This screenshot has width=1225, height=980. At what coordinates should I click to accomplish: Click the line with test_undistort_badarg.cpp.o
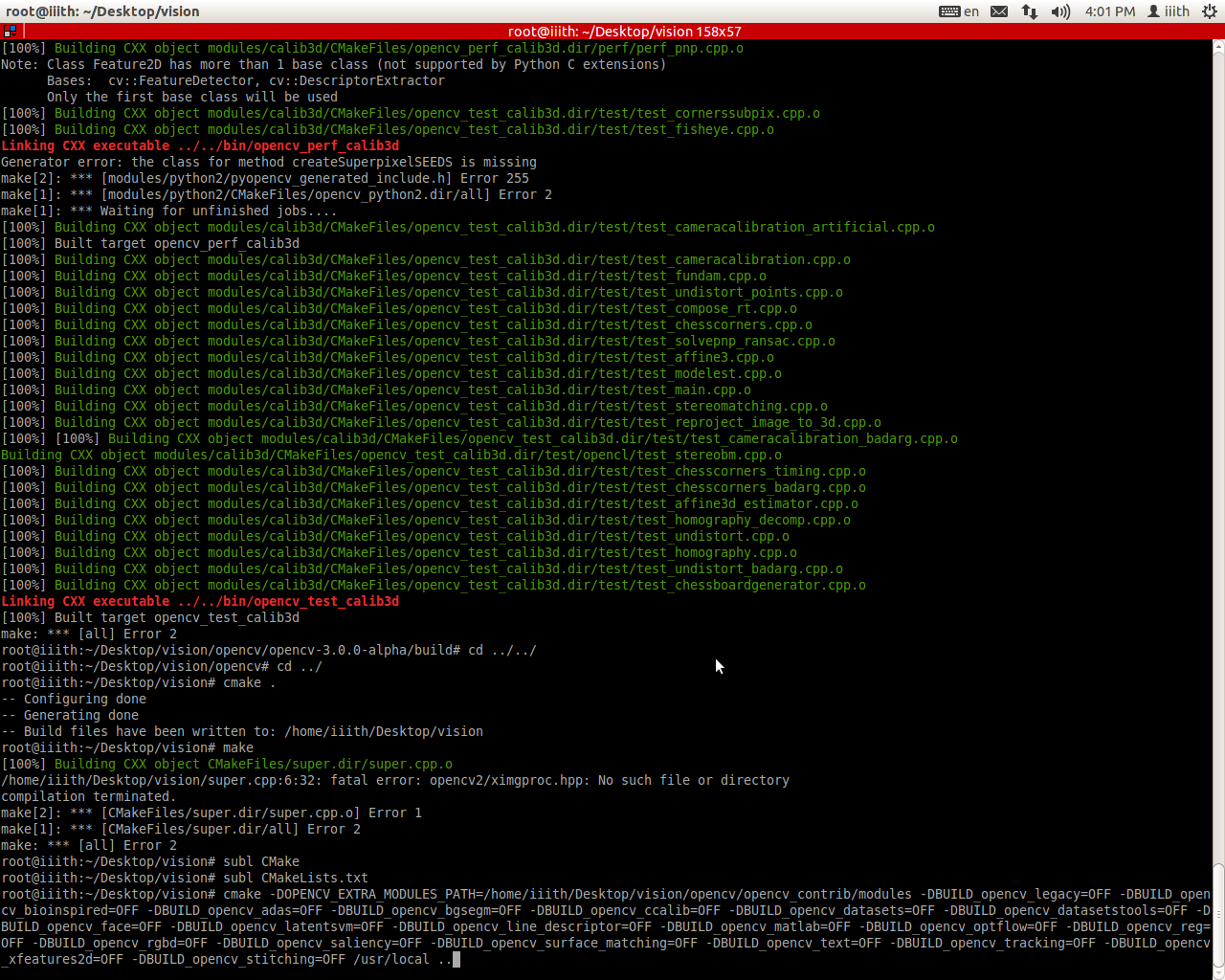click(422, 568)
